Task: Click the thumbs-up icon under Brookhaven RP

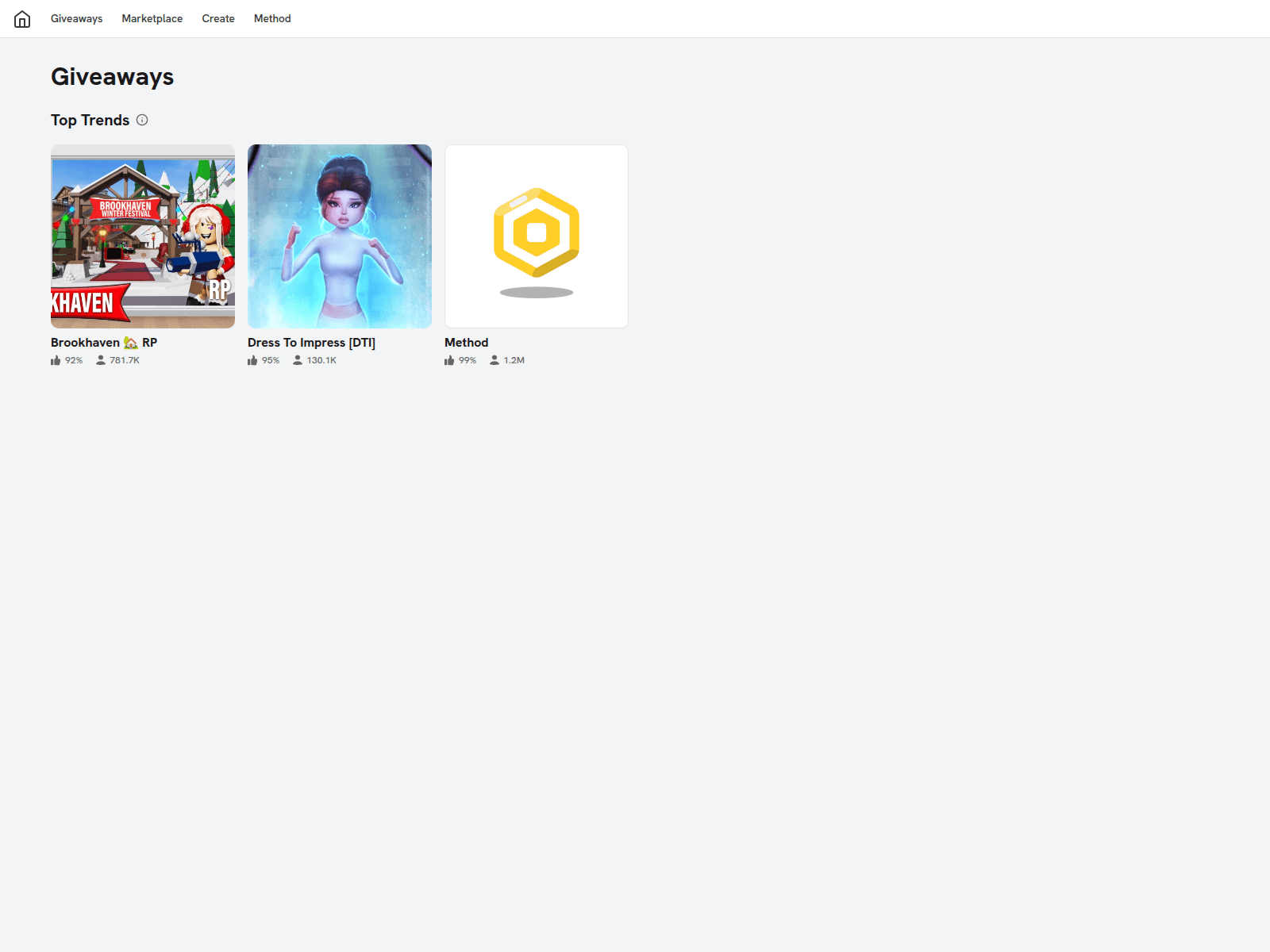Action: click(x=55, y=359)
